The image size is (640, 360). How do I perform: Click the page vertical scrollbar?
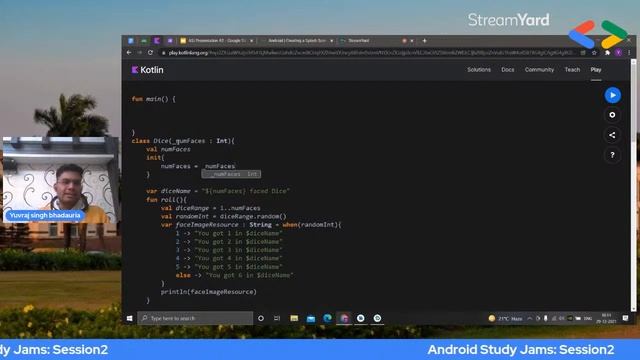tap(633, 184)
